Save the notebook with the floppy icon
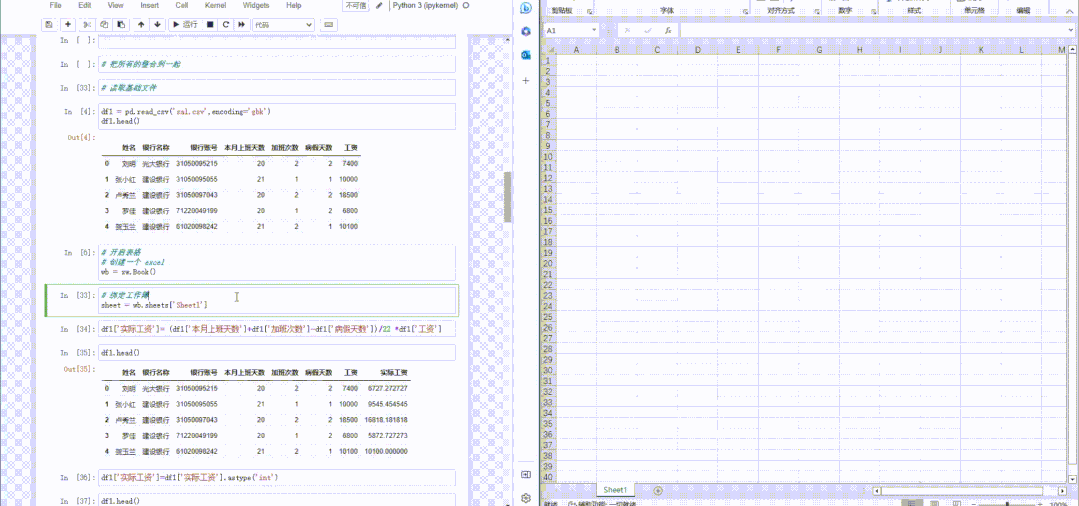The height and width of the screenshot is (506, 1079). click(49, 24)
